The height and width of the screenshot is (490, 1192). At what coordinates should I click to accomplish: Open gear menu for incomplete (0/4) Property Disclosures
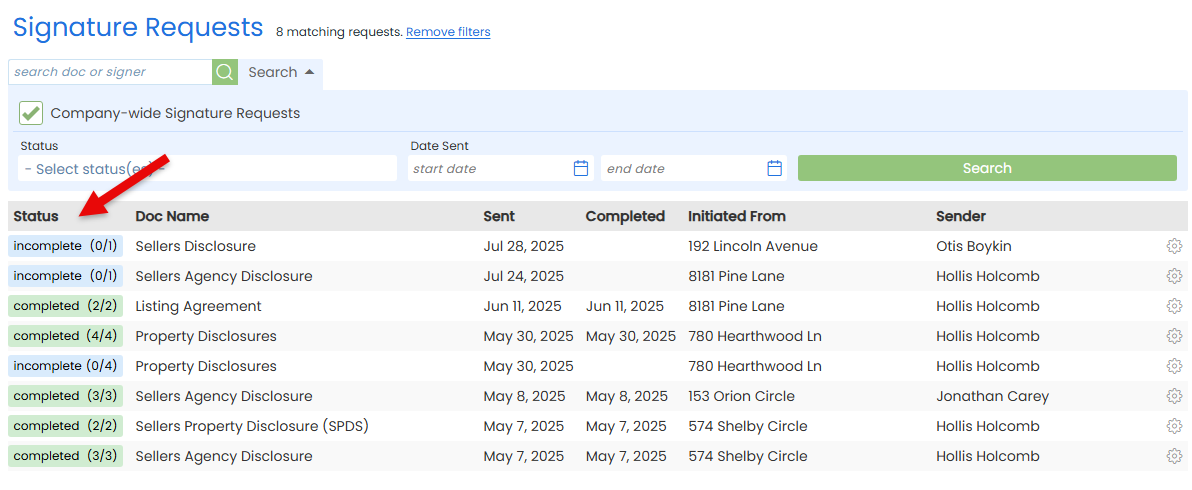[1174, 366]
